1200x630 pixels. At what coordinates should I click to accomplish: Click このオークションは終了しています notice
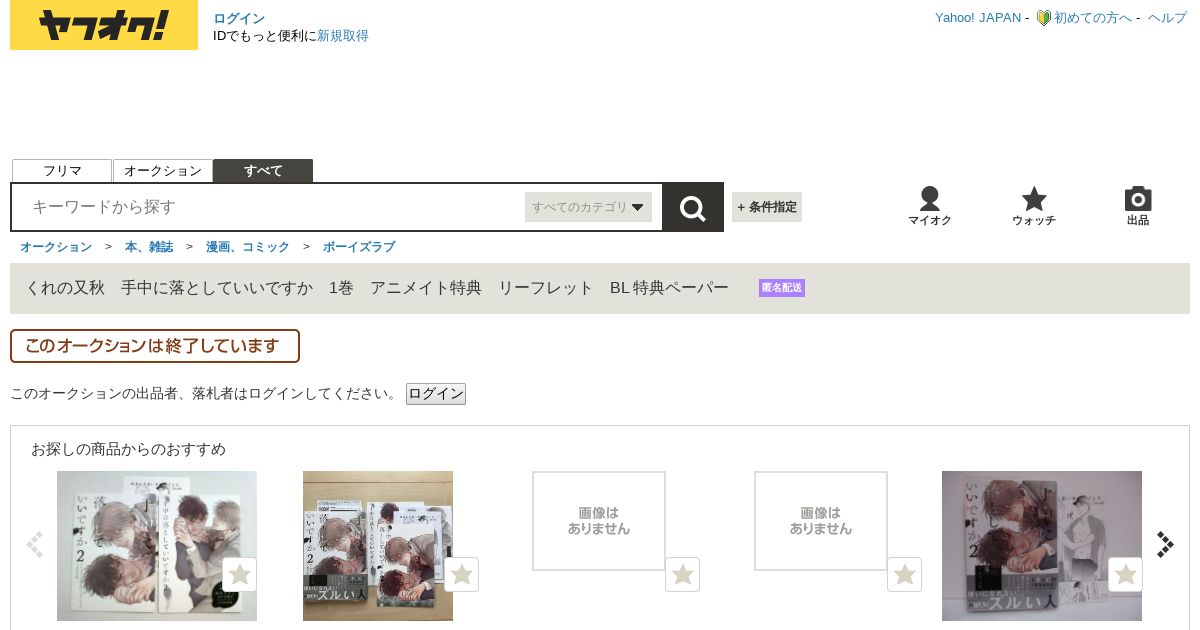(155, 346)
